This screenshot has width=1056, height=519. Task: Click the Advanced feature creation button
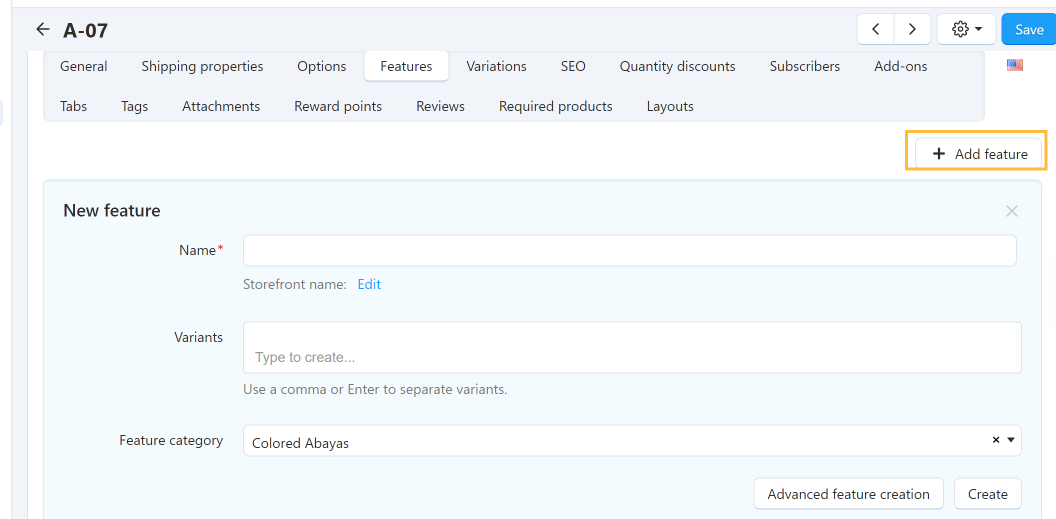click(x=849, y=493)
